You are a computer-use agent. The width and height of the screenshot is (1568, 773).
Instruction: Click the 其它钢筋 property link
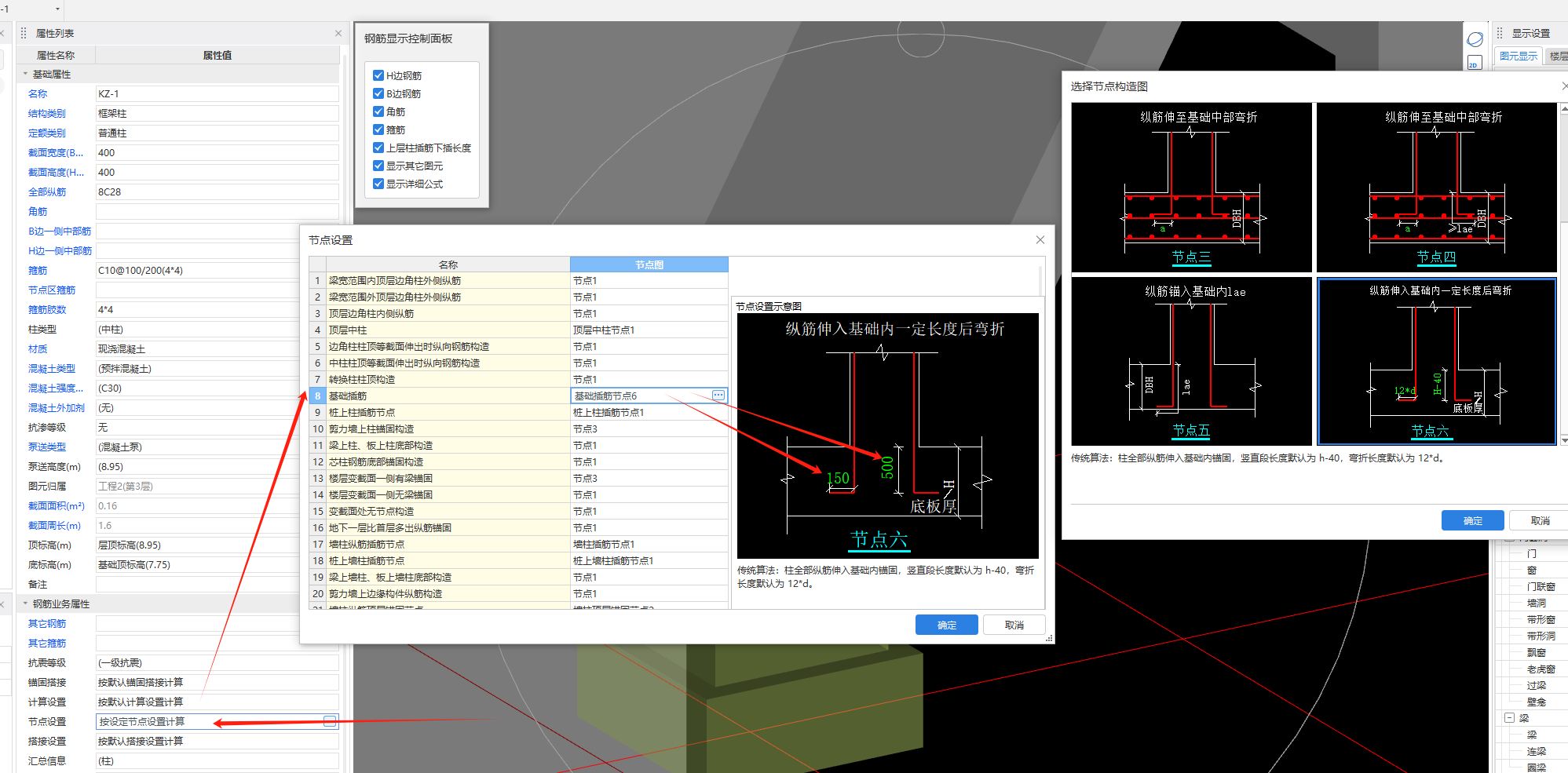pyautogui.click(x=47, y=623)
